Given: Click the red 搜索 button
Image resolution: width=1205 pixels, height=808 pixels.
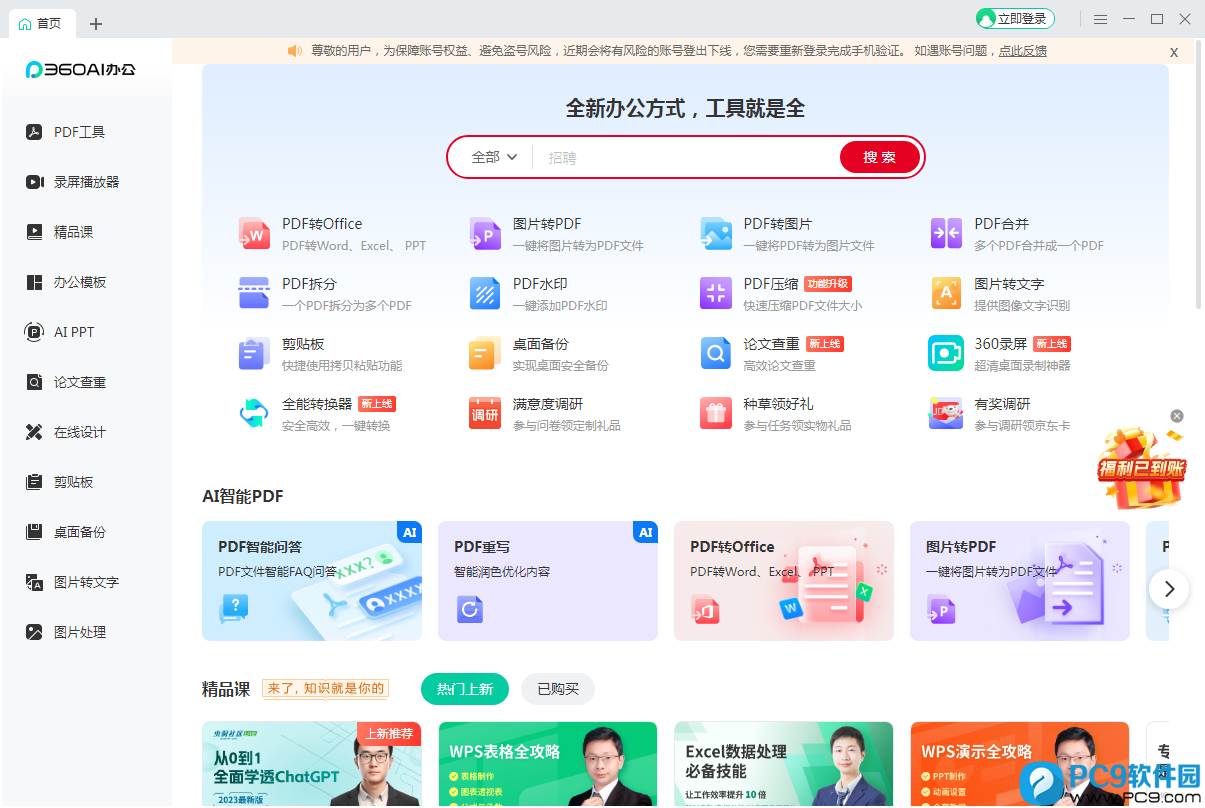Looking at the screenshot, I should [880, 157].
